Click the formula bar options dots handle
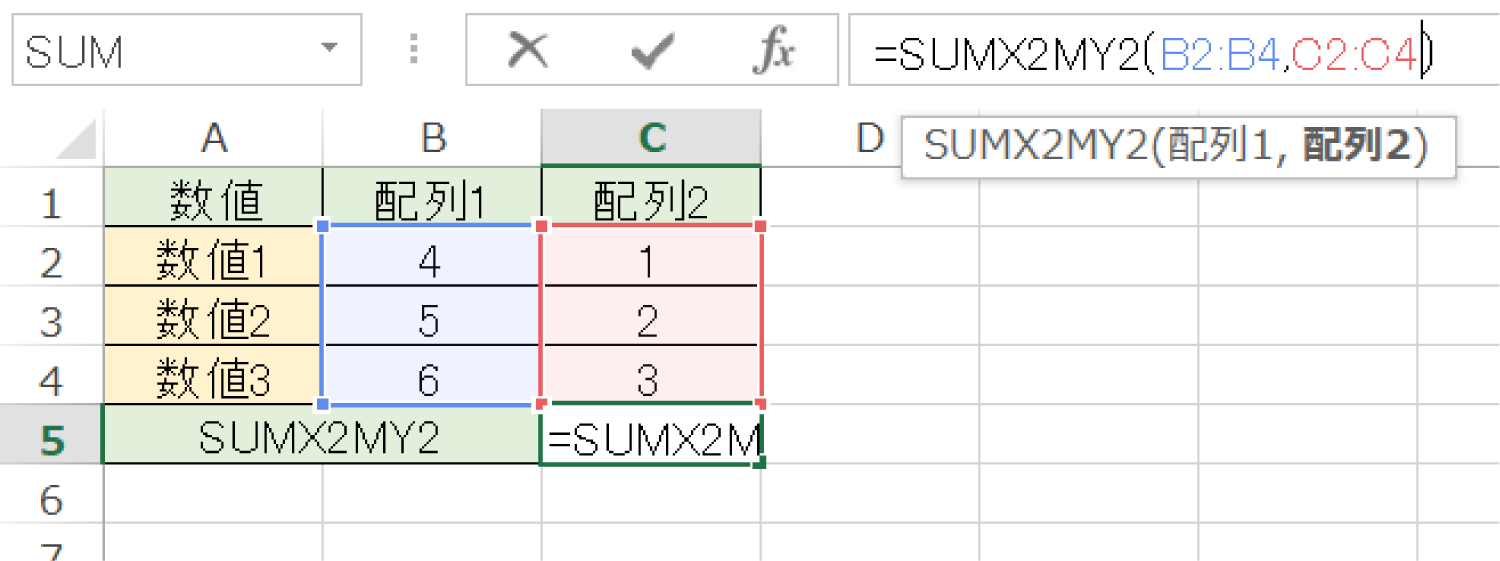1500x561 pixels. tap(415, 49)
